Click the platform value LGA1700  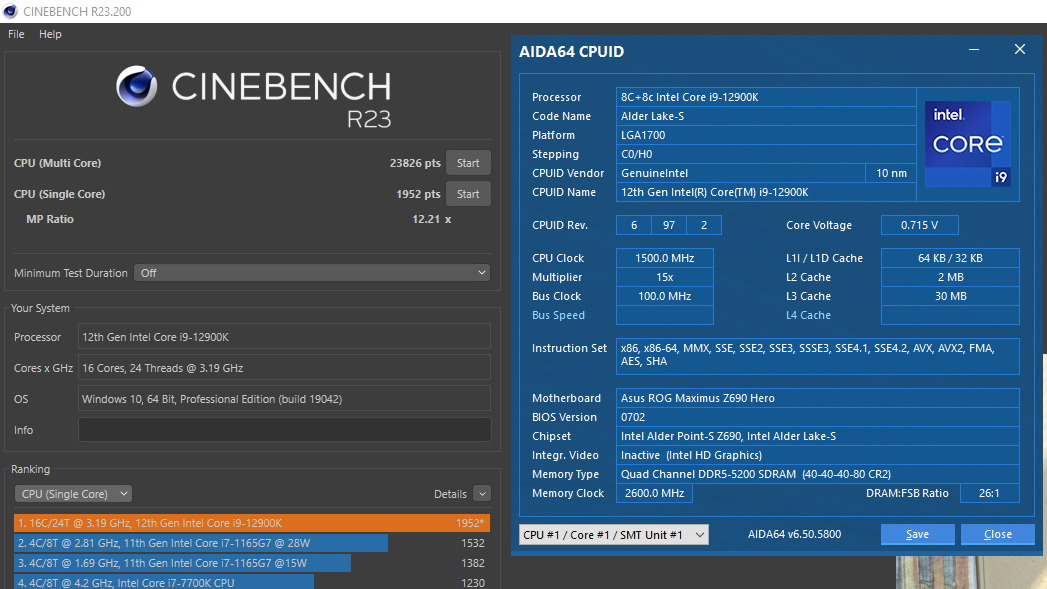(x=766, y=135)
